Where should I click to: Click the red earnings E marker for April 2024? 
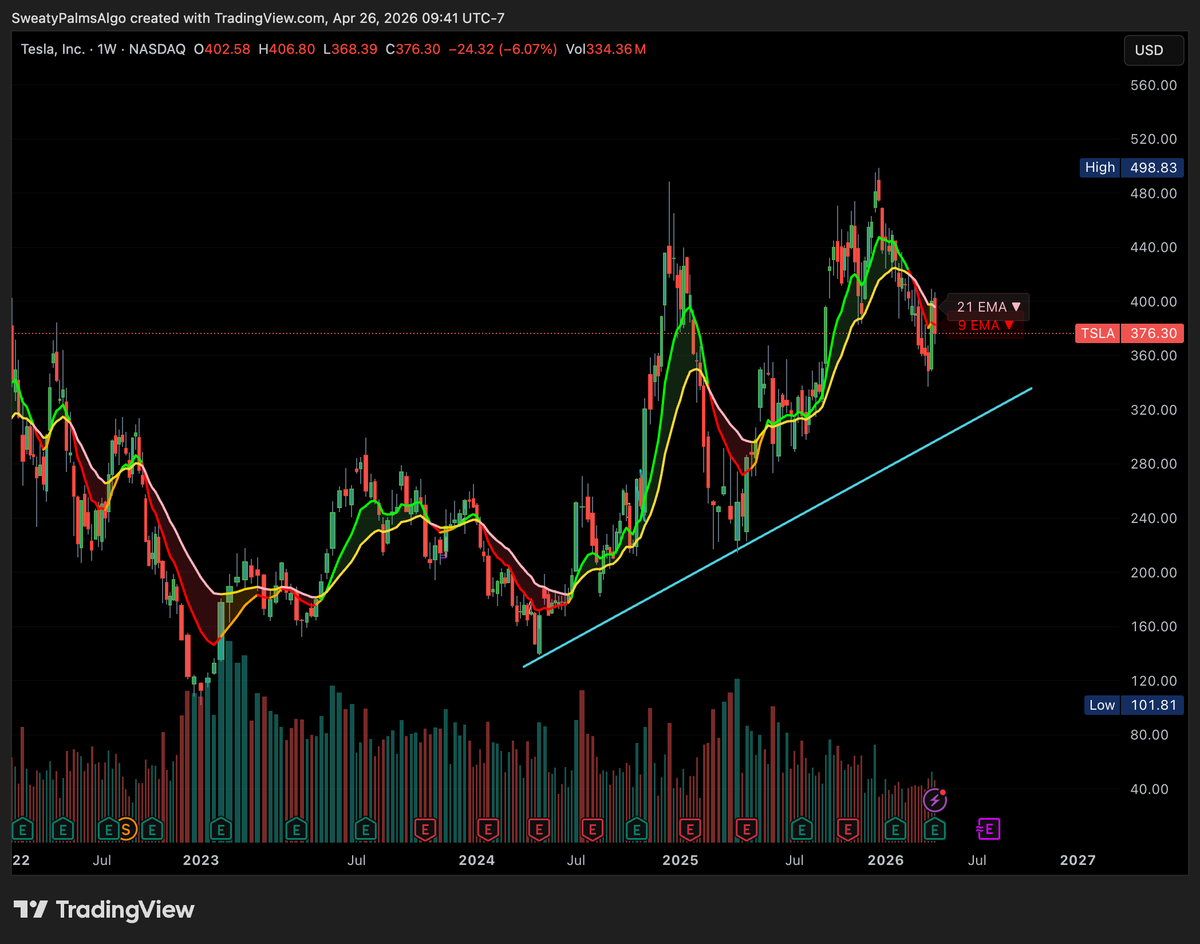(x=539, y=829)
